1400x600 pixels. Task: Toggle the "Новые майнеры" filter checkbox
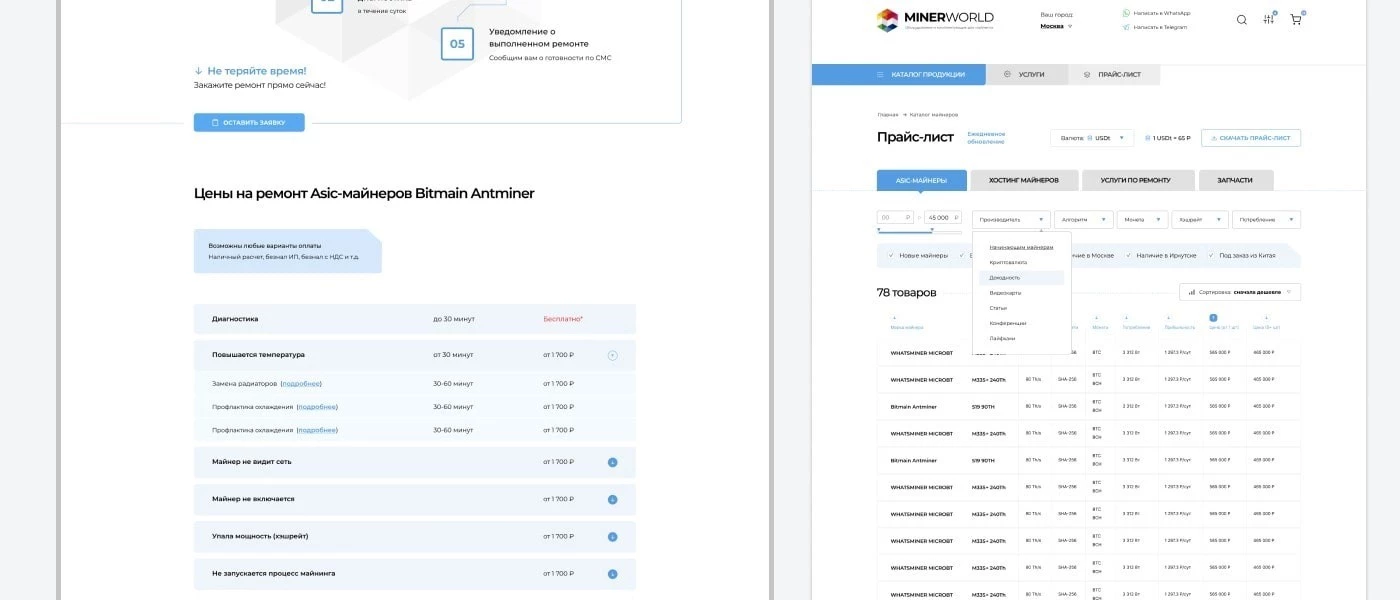tap(891, 256)
